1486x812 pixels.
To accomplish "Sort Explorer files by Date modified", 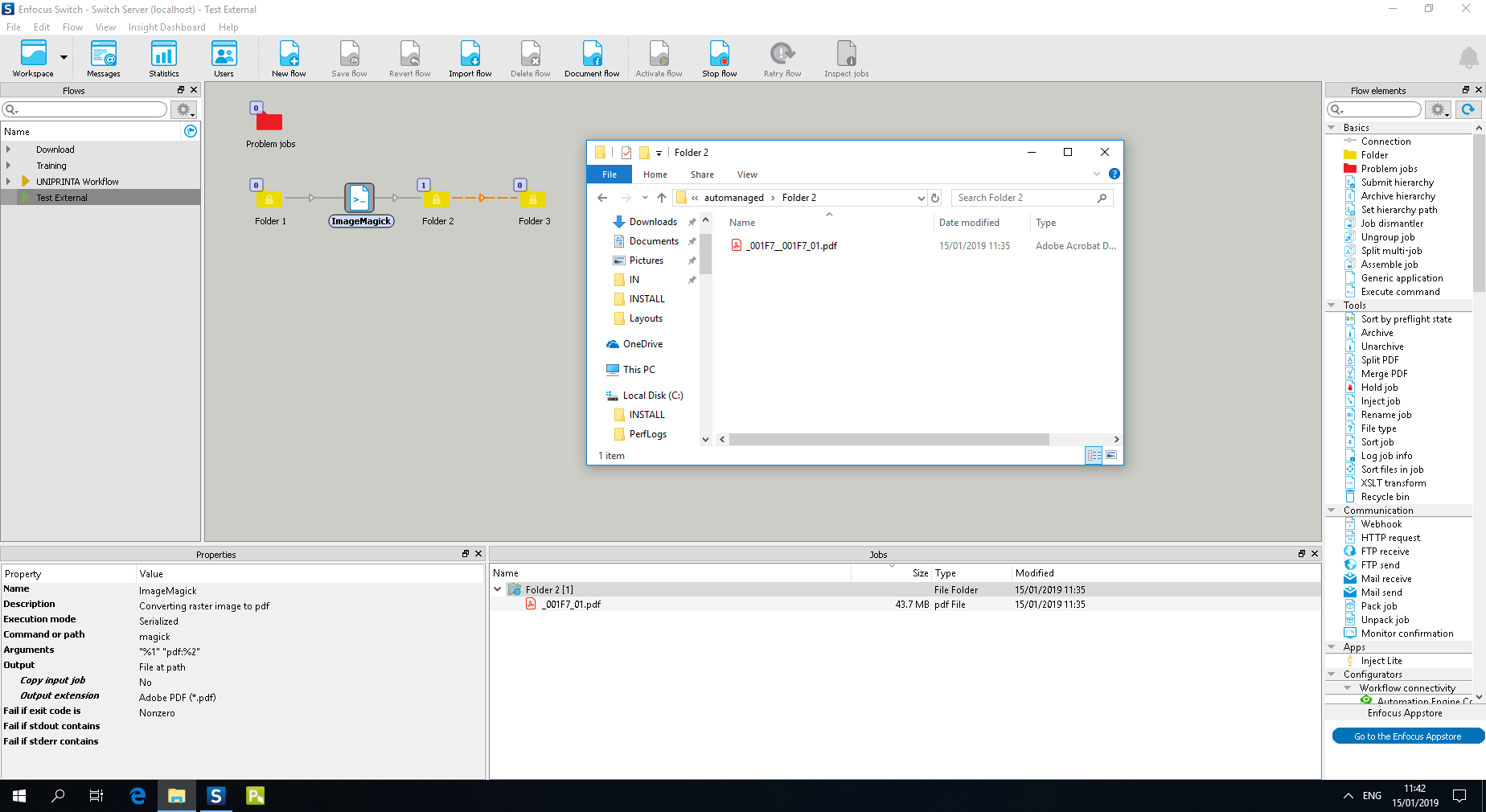I will 969,223.
